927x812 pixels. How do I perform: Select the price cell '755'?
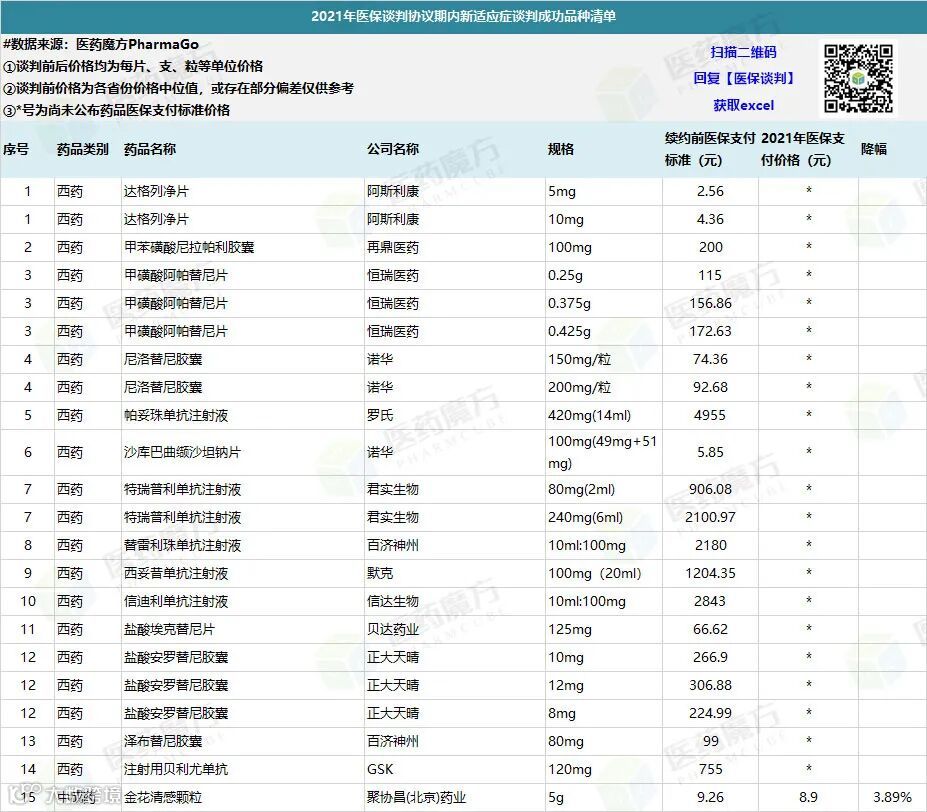711,769
